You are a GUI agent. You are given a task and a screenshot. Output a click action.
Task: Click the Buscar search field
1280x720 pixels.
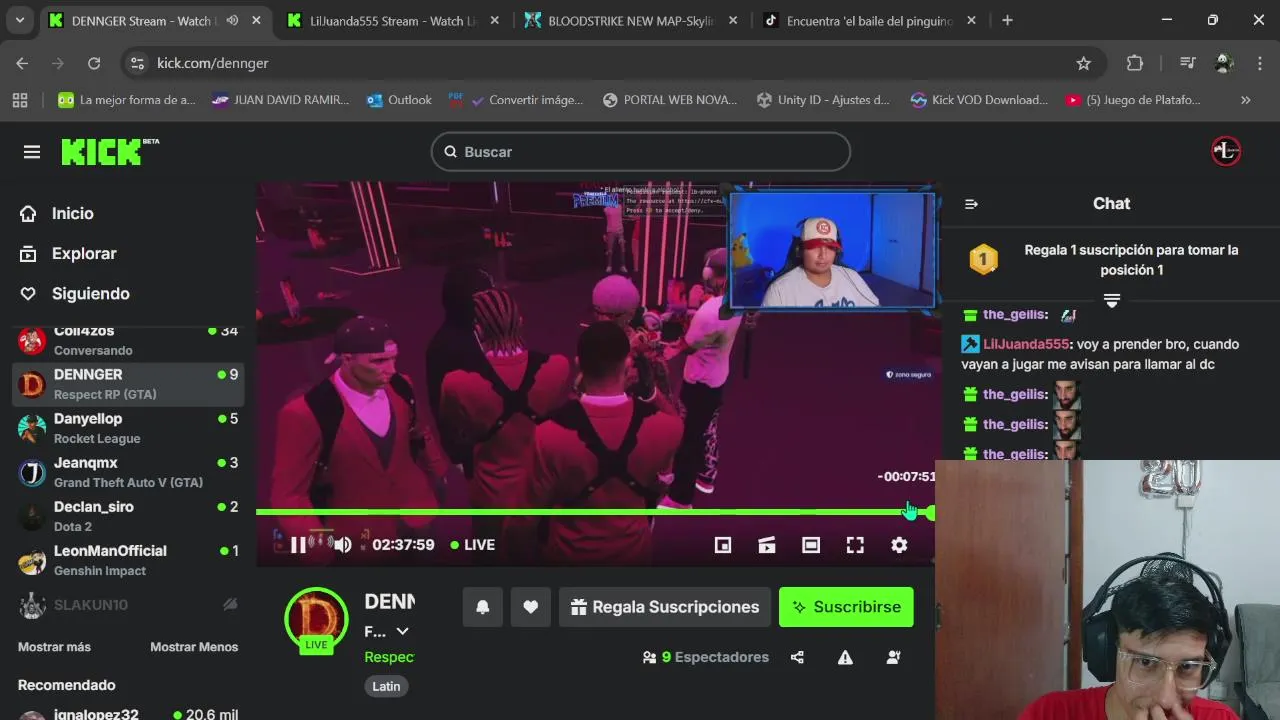(641, 152)
